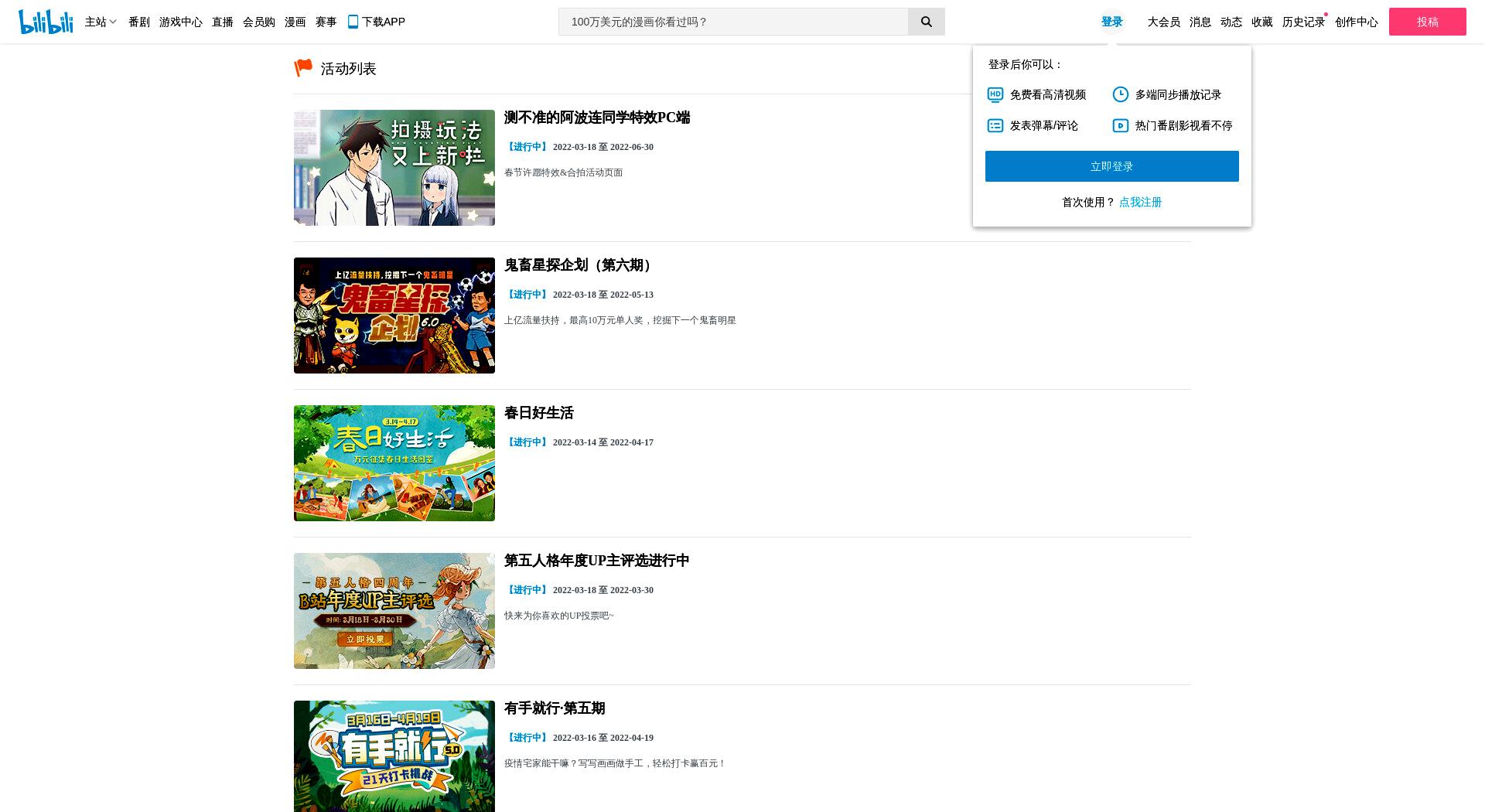Open the 赛事 nav item

tap(326, 22)
